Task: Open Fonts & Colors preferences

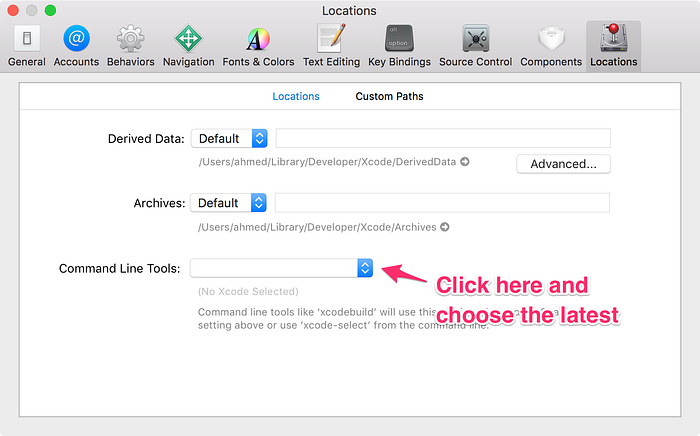Action: 258,46
